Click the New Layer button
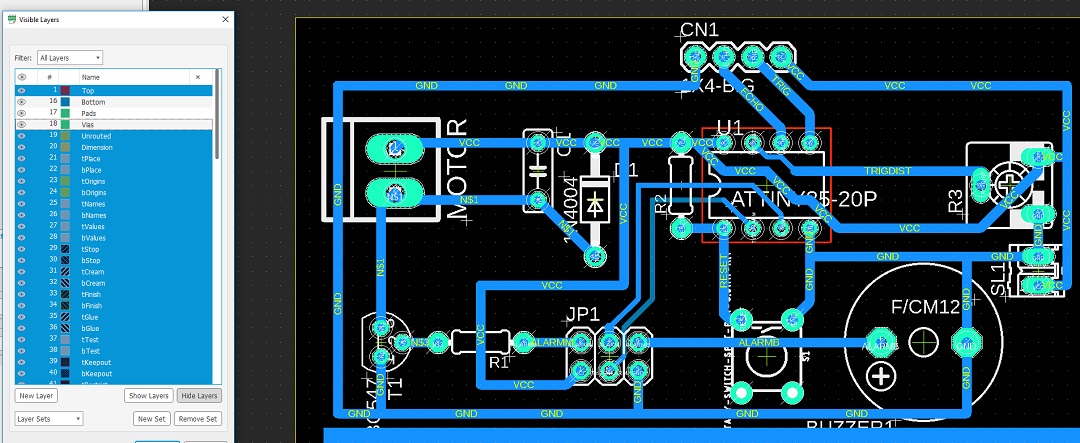1080x443 pixels. (x=37, y=395)
